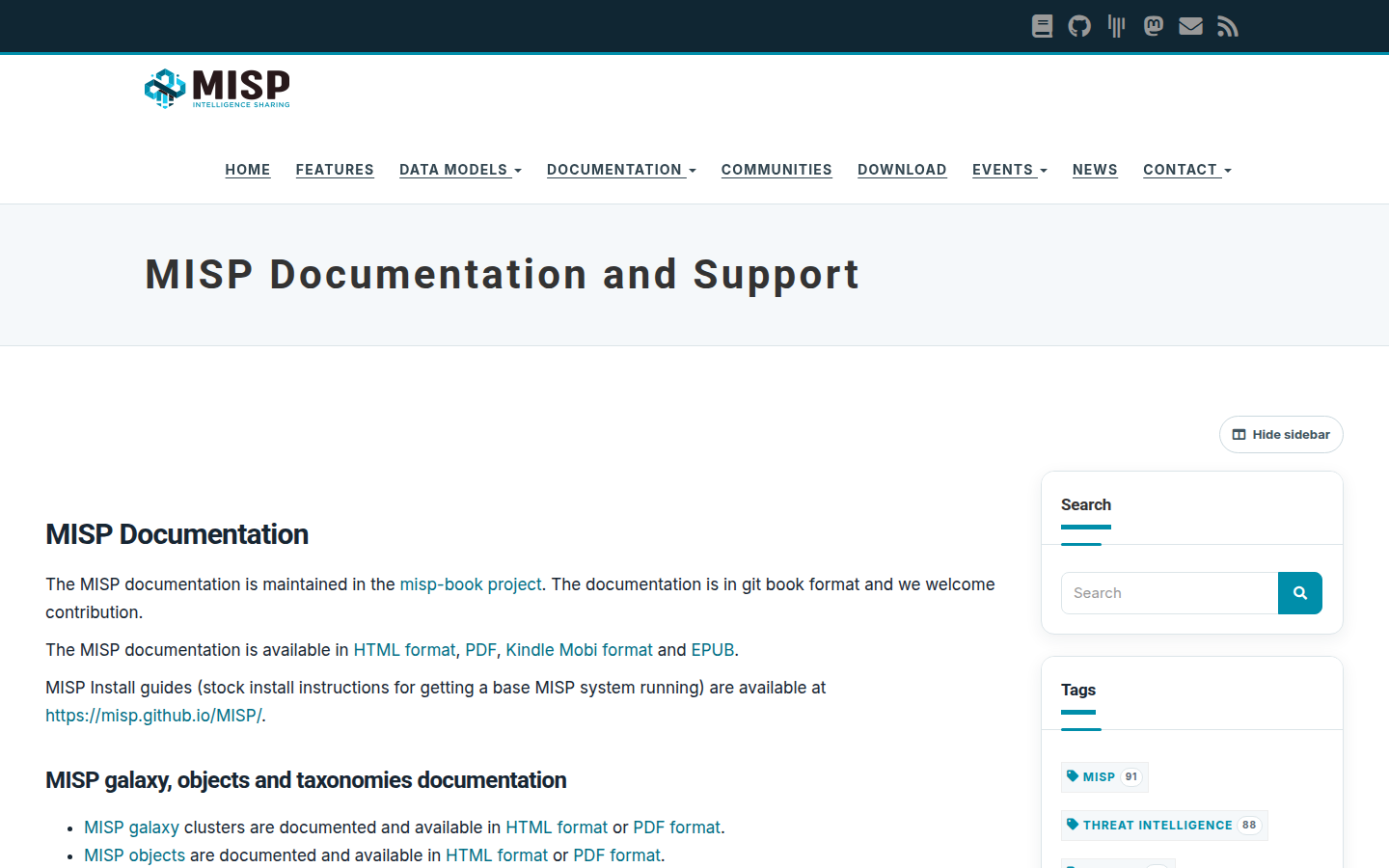The height and width of the screenshot is (868, 1389).
Task: Open the documentation HTML format link
Action: pyautogui.click(x=404, y=650)
